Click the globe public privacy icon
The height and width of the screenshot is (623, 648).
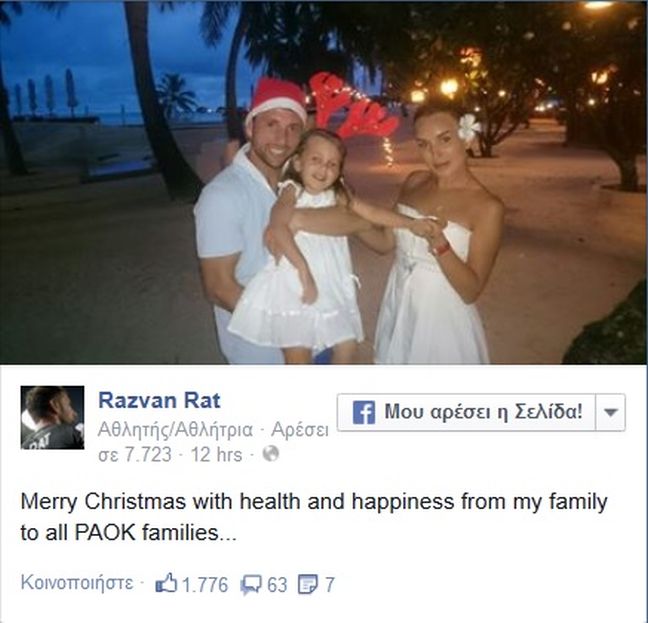271,454
